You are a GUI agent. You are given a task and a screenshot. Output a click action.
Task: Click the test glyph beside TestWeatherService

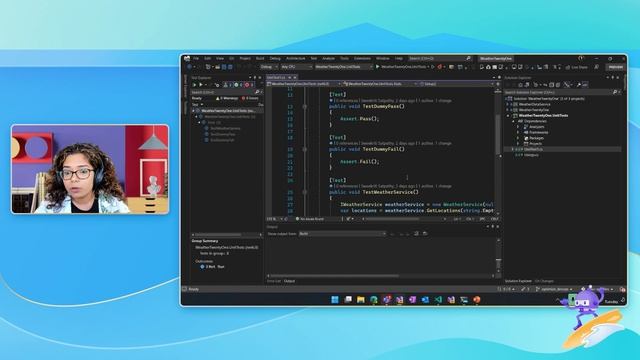click(304, 192)
